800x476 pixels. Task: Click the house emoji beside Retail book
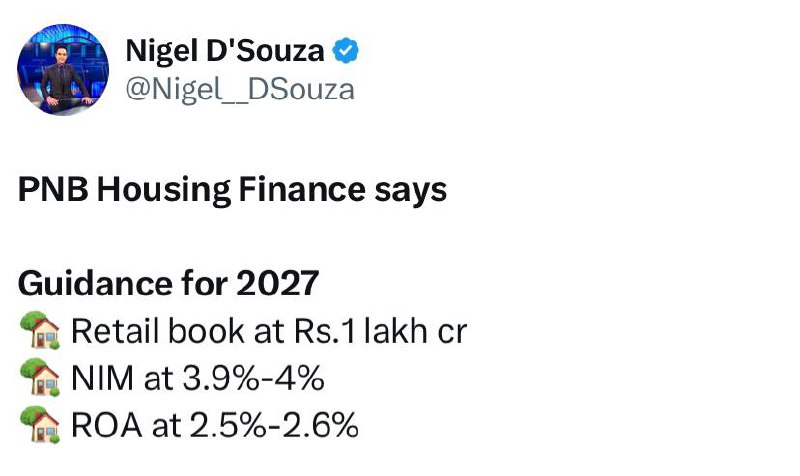[40, 331]
